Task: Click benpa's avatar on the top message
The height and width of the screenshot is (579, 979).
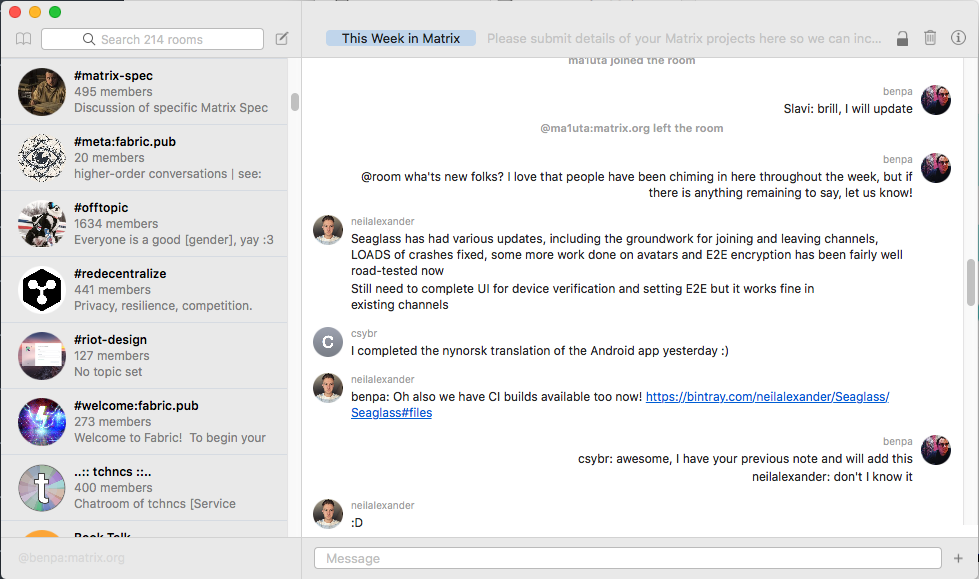Action: pos(935,100)
